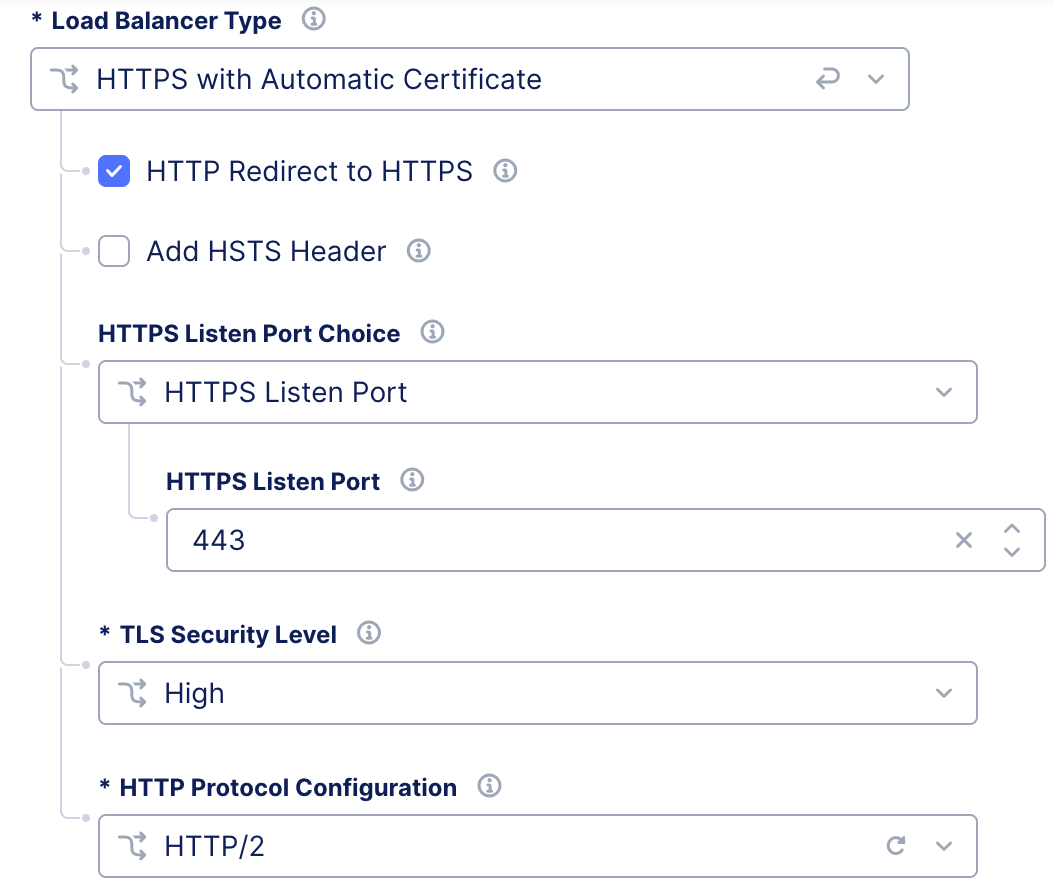The height and width of the screenshot is (885, 1054).
Task: Click the info icon beside the HTTPS Listen Port label
Action: coord(411,481)
